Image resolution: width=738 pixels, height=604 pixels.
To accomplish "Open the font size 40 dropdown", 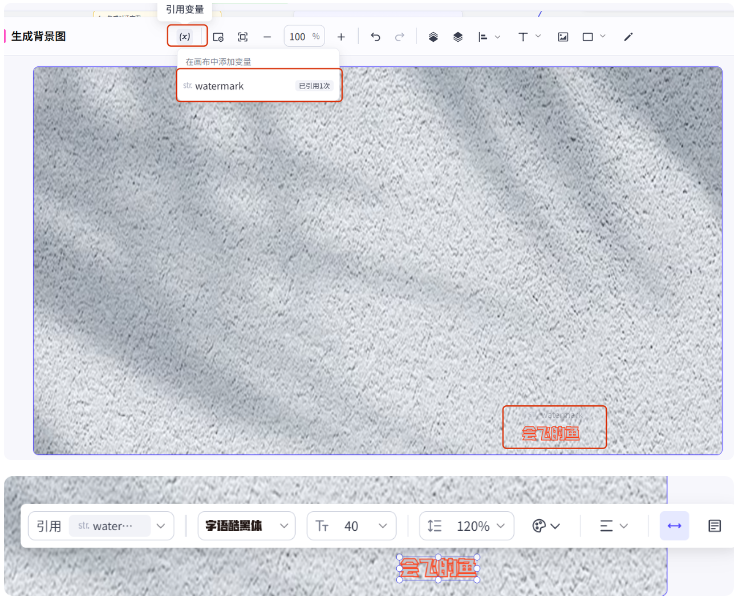I will point(352,525).
